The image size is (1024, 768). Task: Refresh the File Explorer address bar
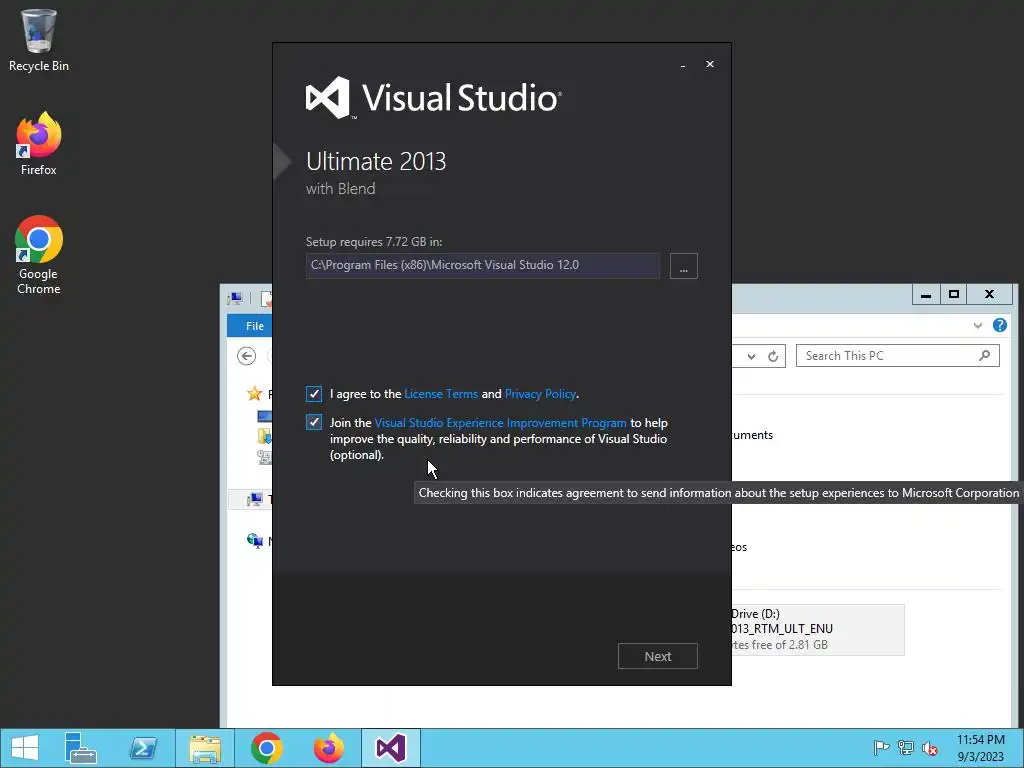pos(773,356)
